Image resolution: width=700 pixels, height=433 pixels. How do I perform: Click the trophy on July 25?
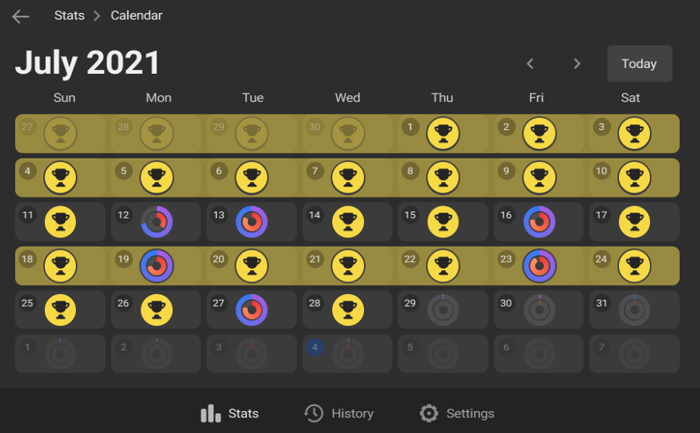61,310
